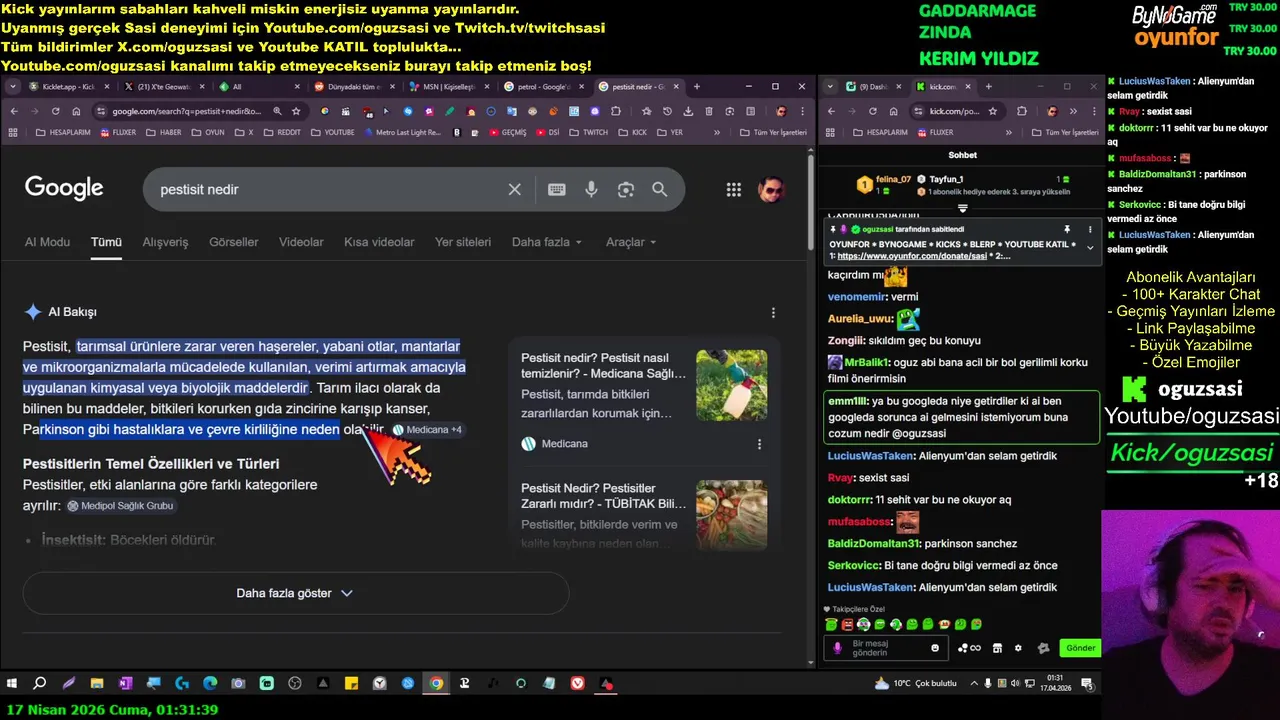Switch to the Videolar results tab

coord(301,242)
